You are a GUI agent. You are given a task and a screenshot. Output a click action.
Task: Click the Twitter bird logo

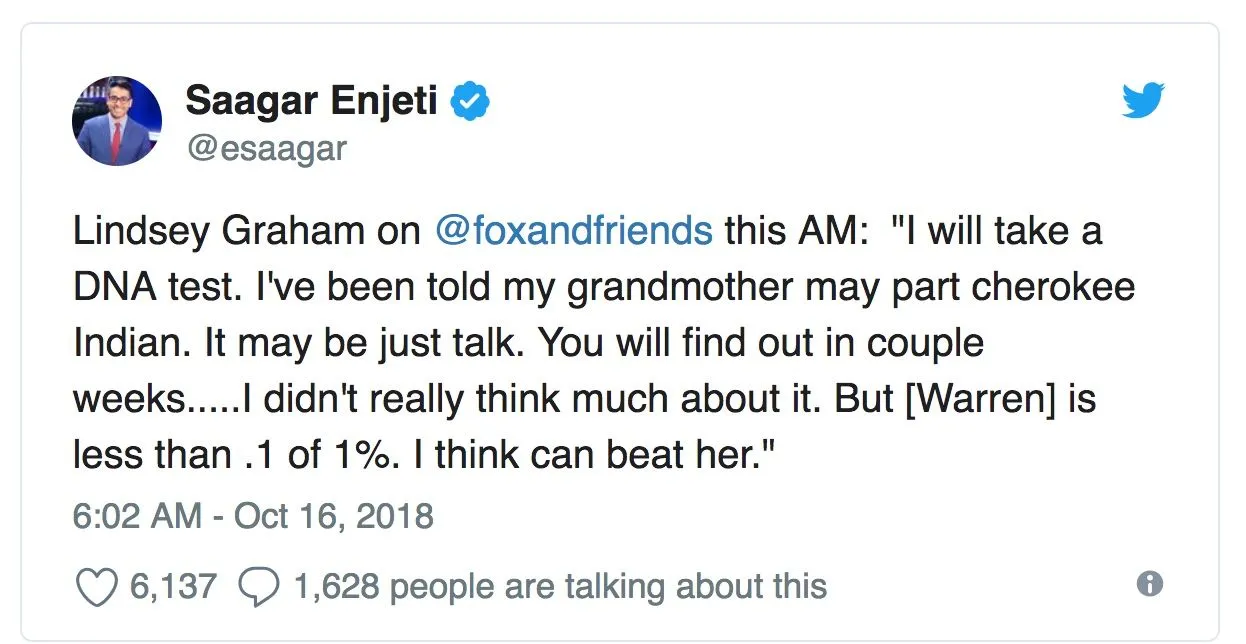1143,101
